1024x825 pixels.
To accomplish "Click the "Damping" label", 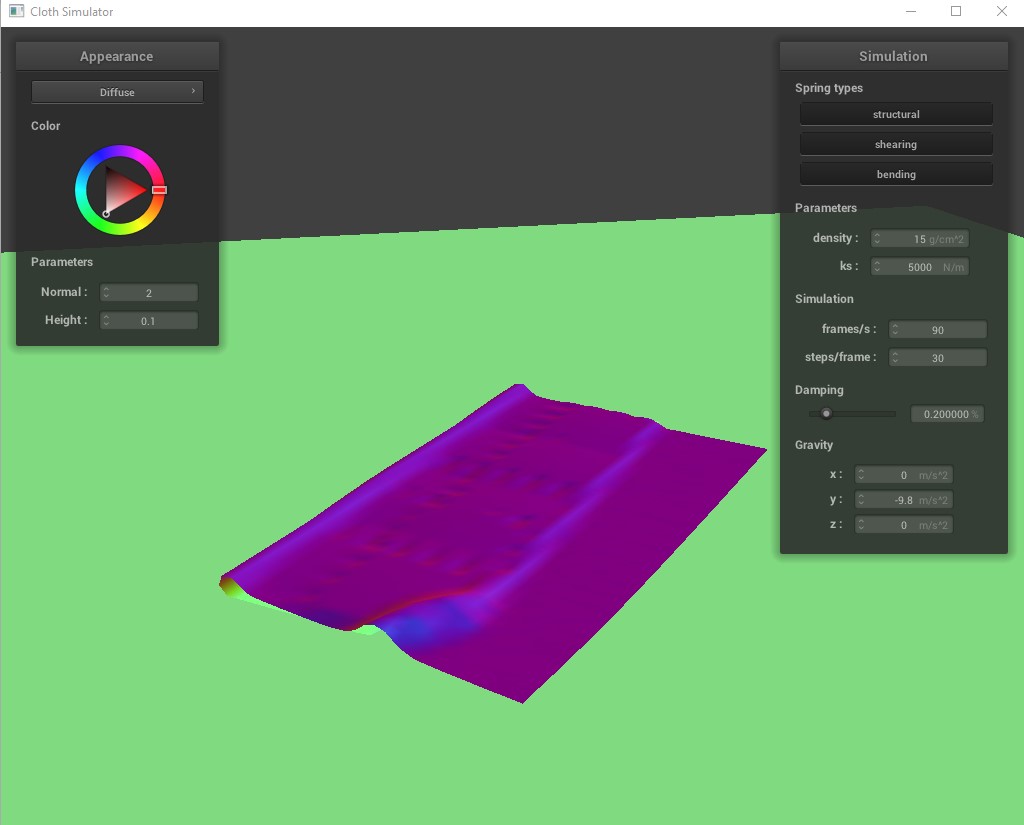I will [x=819, y=390].
